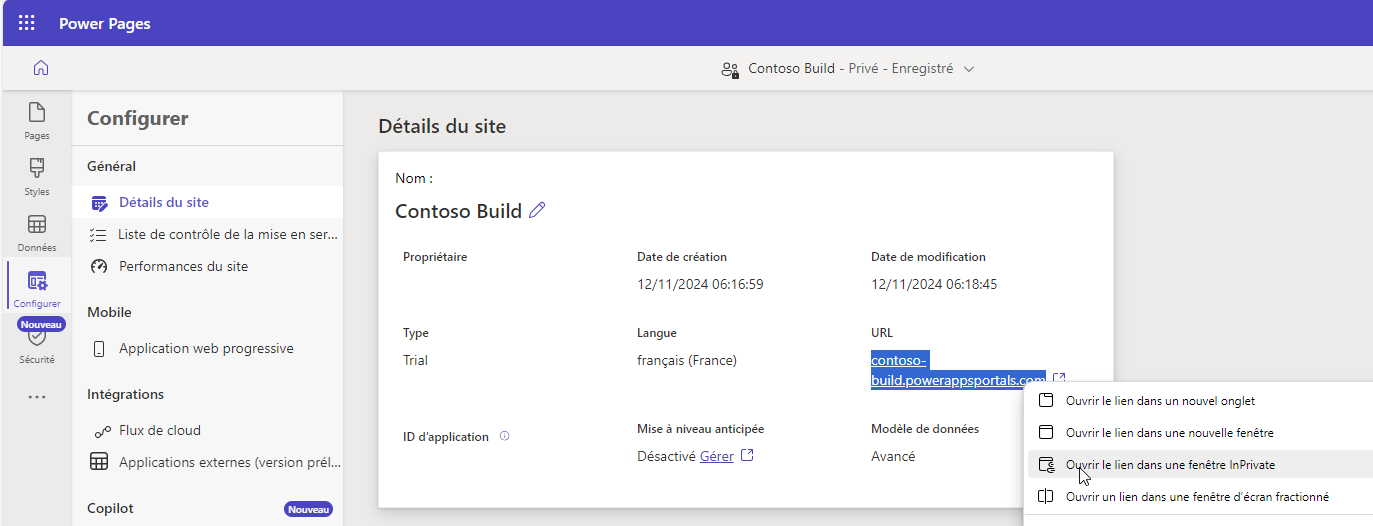Click the Désactivé status text
The width and height of the screenshot is (1373, 526).
click(x=666, y=456)
